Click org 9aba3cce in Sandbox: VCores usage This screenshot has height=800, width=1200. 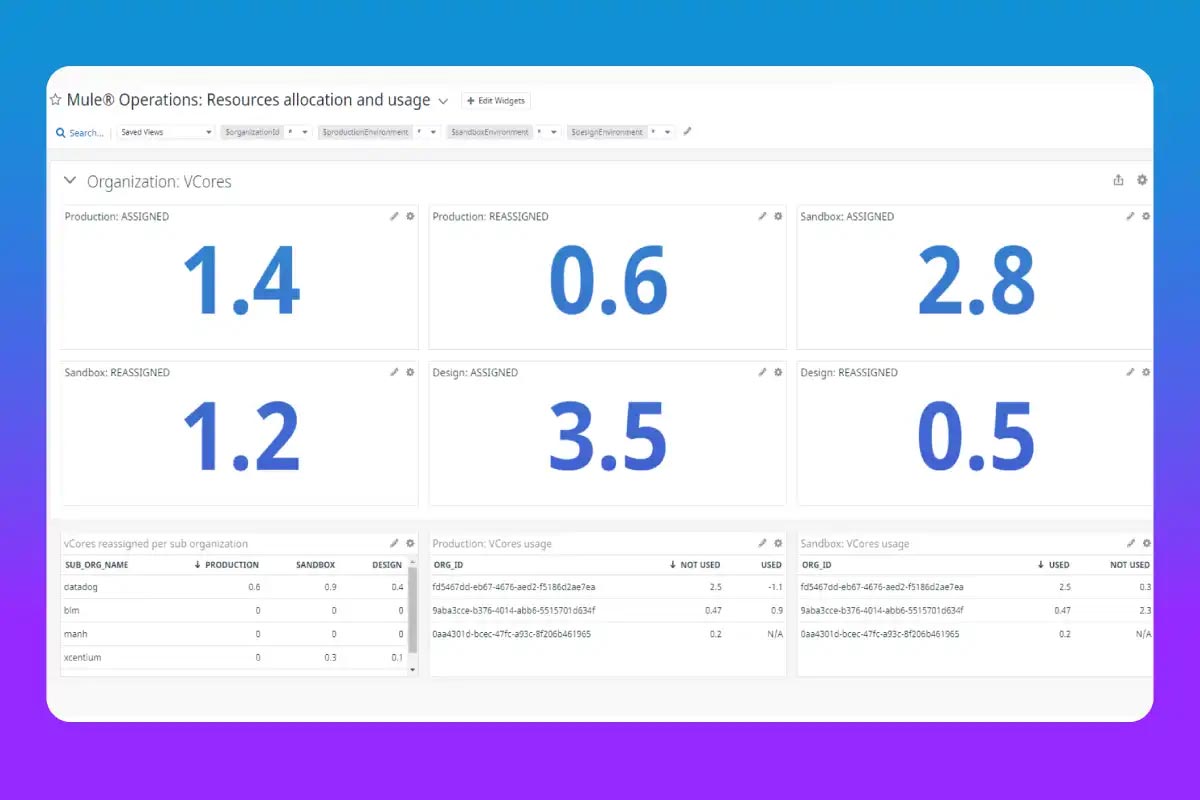tap(882, 610)
